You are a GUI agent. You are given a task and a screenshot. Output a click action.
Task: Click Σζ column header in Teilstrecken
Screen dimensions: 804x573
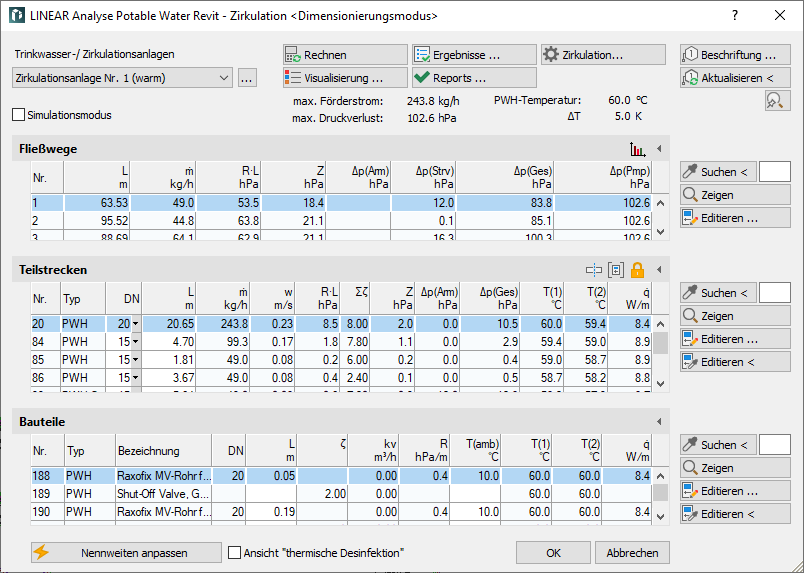pyautogui.click(x=355, y=299)
